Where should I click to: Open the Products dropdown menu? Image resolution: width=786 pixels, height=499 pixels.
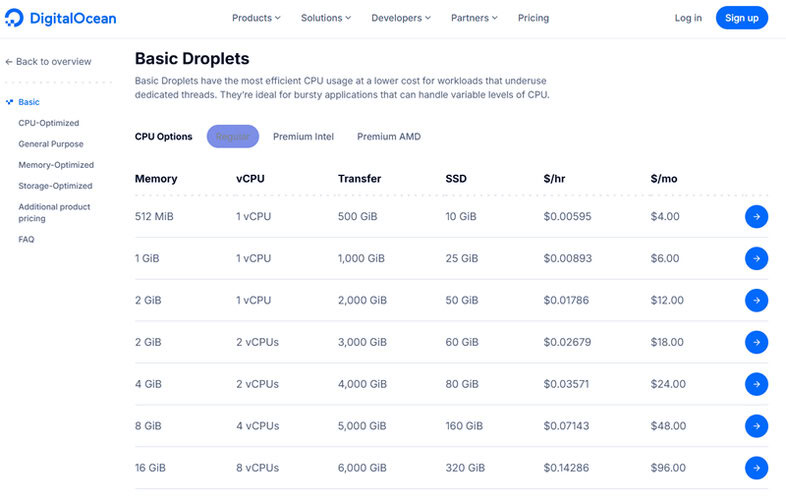pos(256,18)
